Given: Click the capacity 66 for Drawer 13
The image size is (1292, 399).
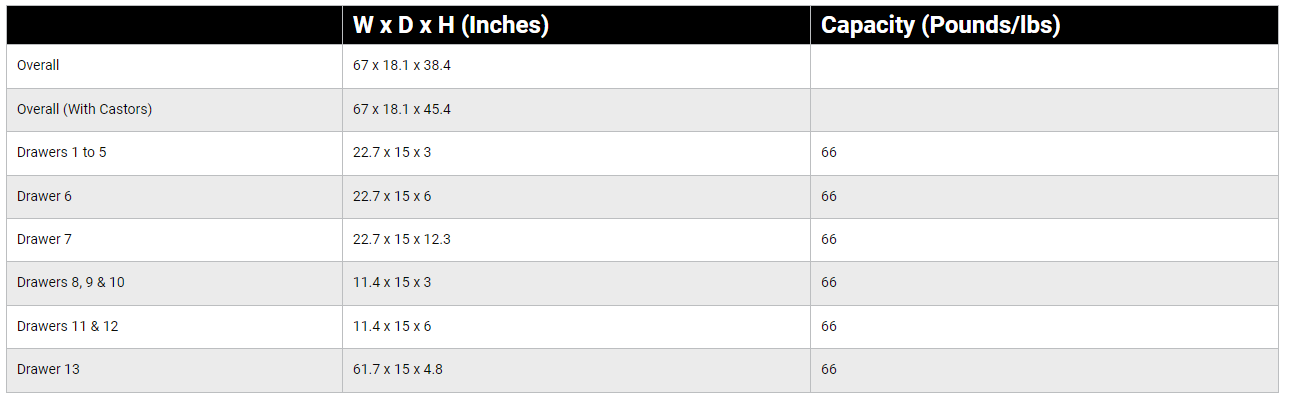Looking at the screenshot, I should [829, 369].
